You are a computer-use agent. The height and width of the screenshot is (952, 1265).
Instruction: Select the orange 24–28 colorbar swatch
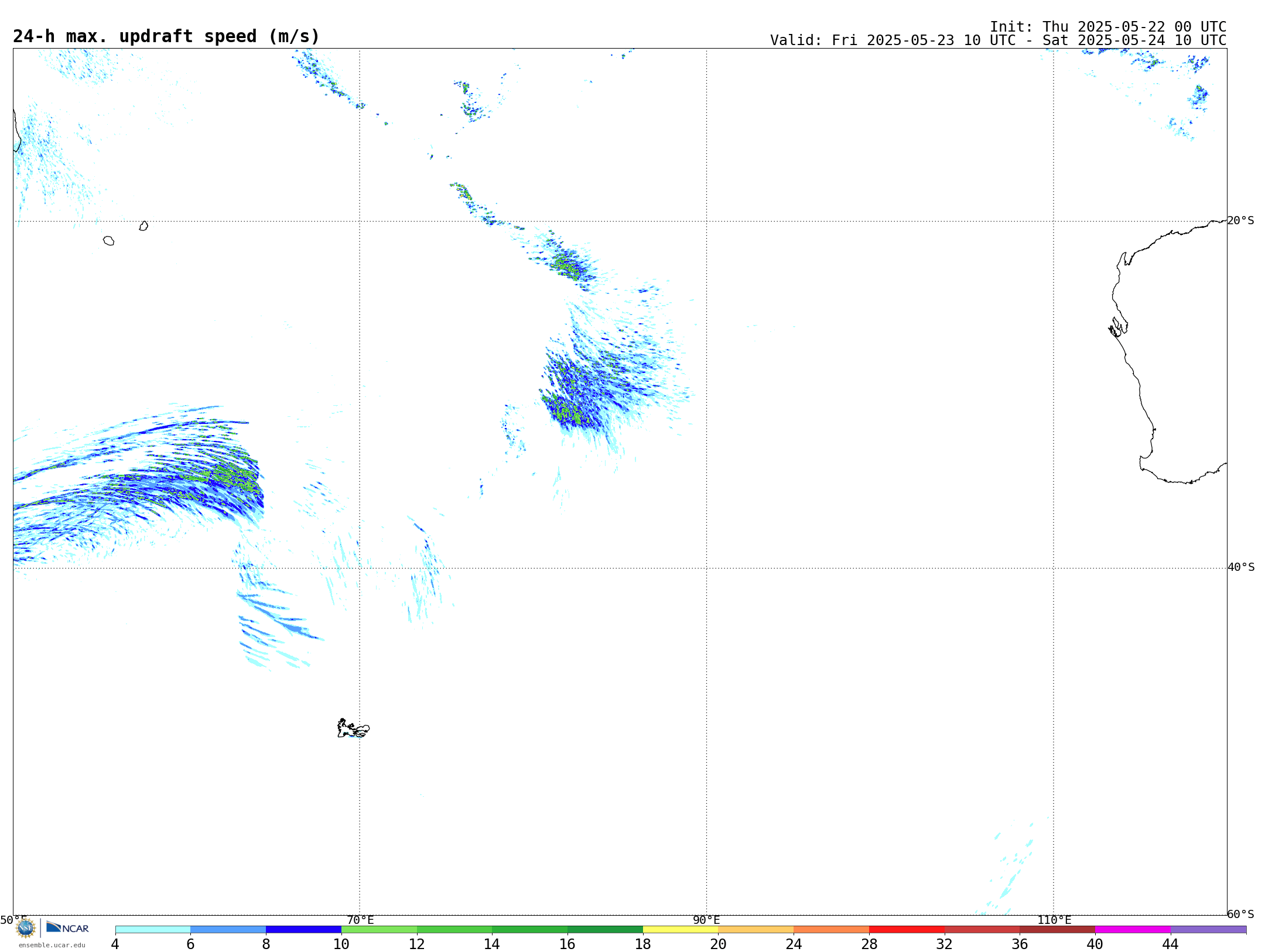pyautogui.click(x=832, y=930)
